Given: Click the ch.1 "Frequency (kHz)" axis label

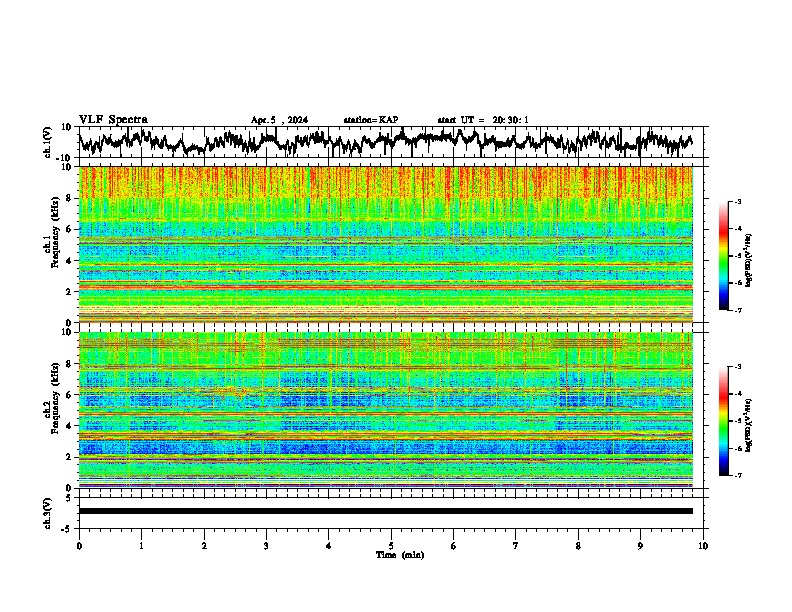Looking at the screenshot, I should (x=55, y=233).
